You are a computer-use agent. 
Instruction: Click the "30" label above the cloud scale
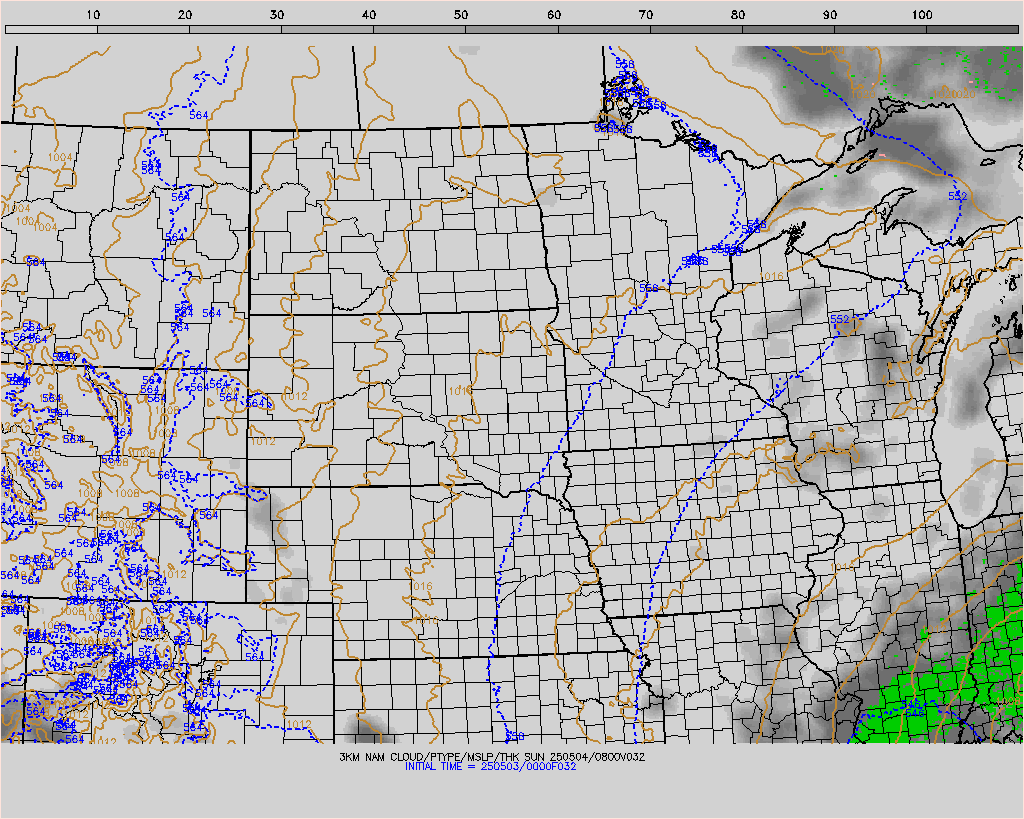tap(277, 14)
